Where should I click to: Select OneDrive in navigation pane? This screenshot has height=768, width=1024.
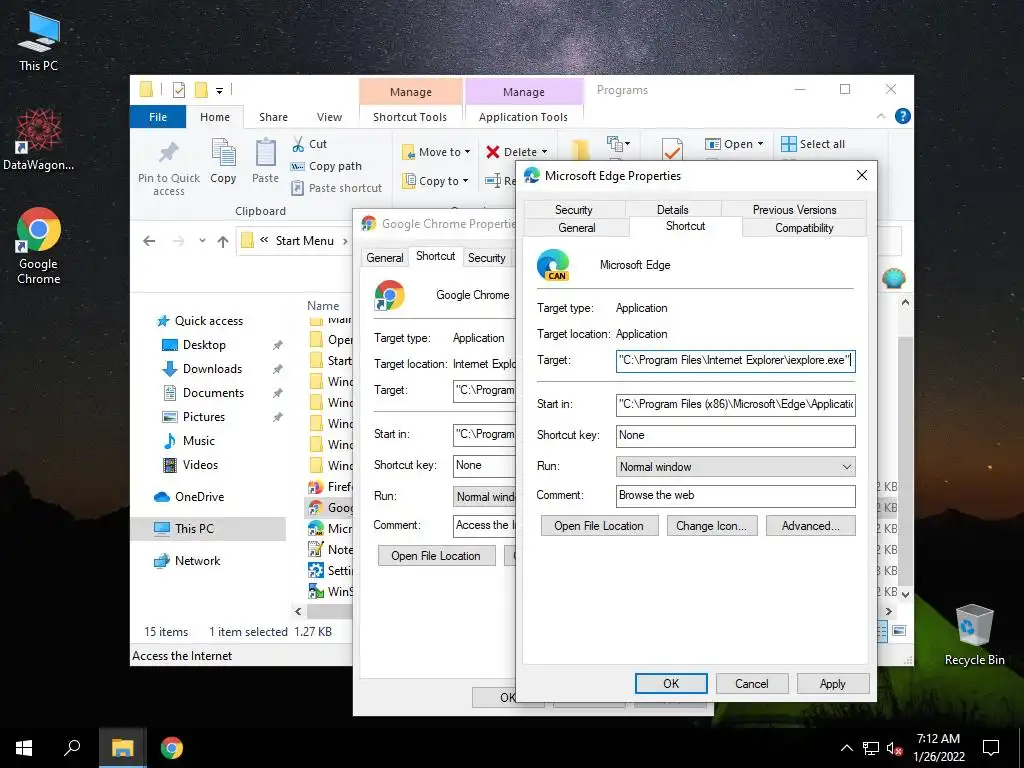coord(199,497)
